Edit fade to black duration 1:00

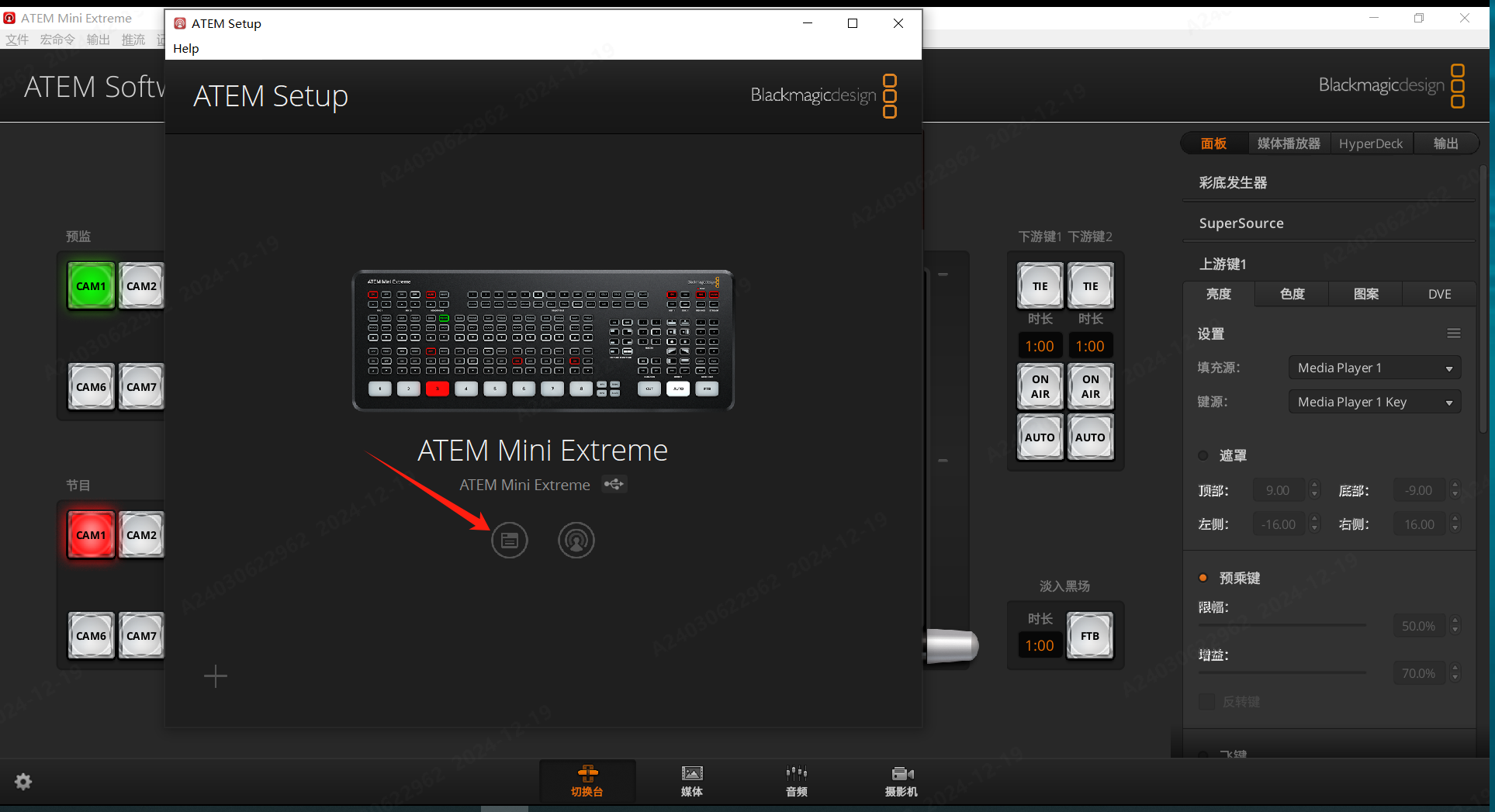[1040, 645]
